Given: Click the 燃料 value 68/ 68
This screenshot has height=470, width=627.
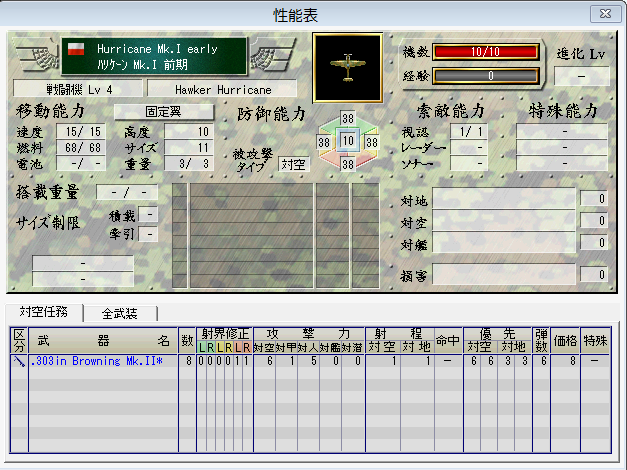Looking at the screenshot, I should 81,147.
